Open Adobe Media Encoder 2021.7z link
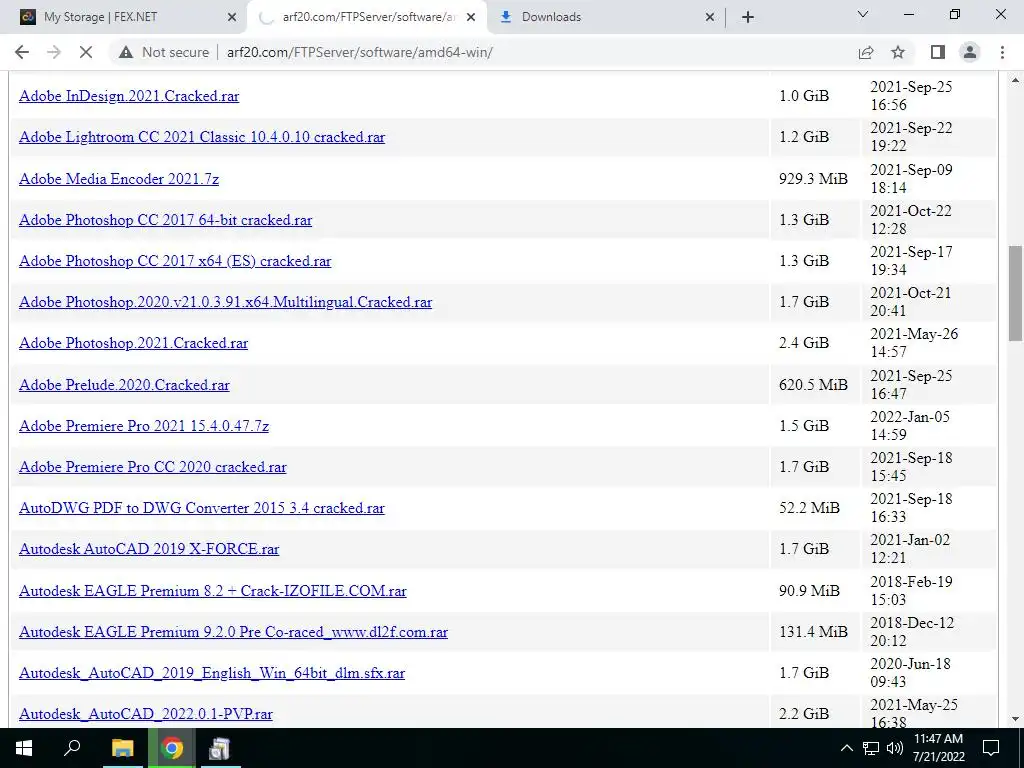The height and width of the screenshot is (768, 1024). click(x=119, y=179)
